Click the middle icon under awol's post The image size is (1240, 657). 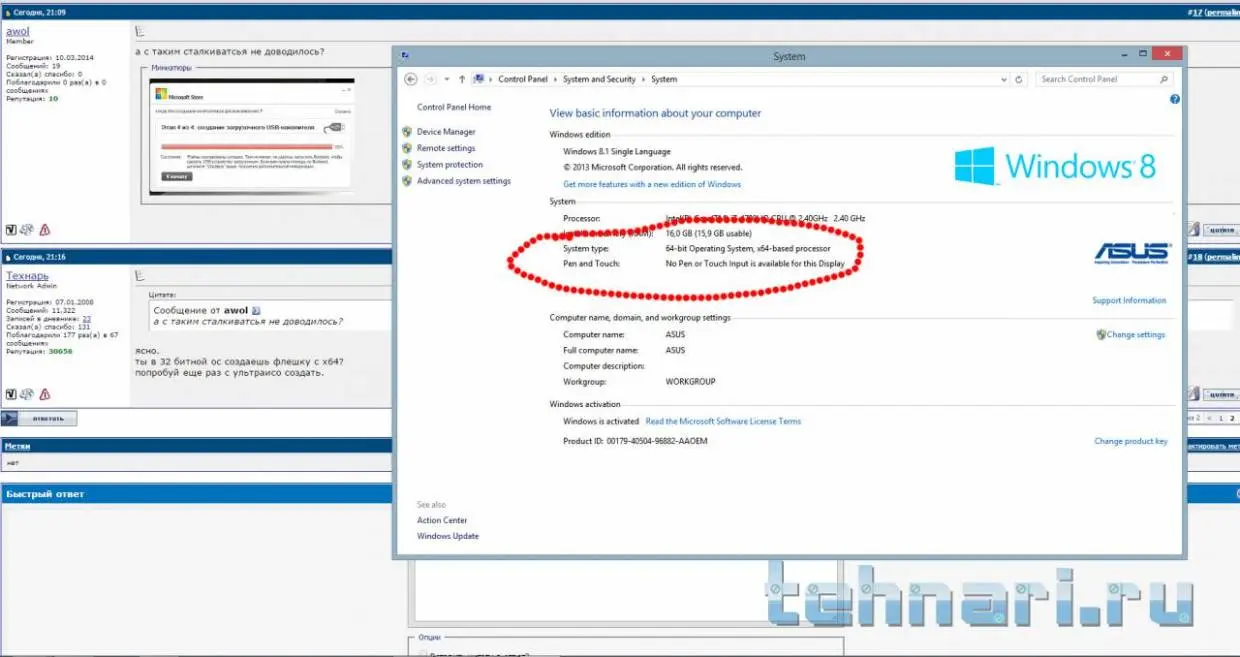27,230
